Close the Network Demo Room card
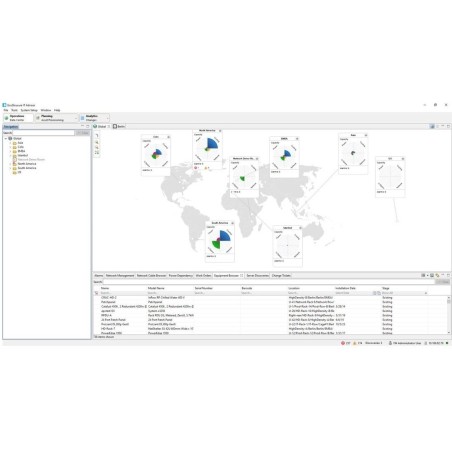452x452 pixels. click(257, 159)
